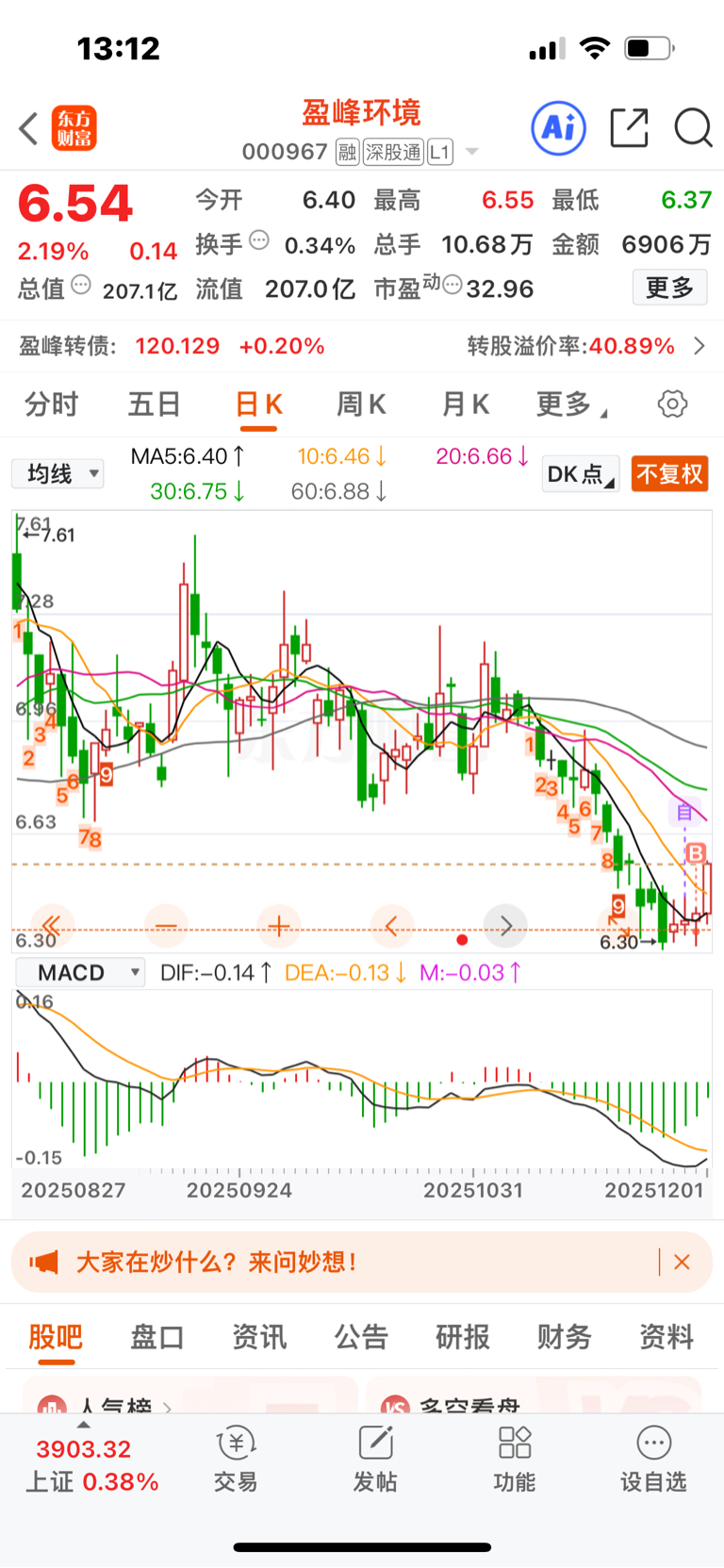The width and height of the screenshot is (724, 1568).
Task: Open the DK点 dropdown
Action: tap(581, 473)
